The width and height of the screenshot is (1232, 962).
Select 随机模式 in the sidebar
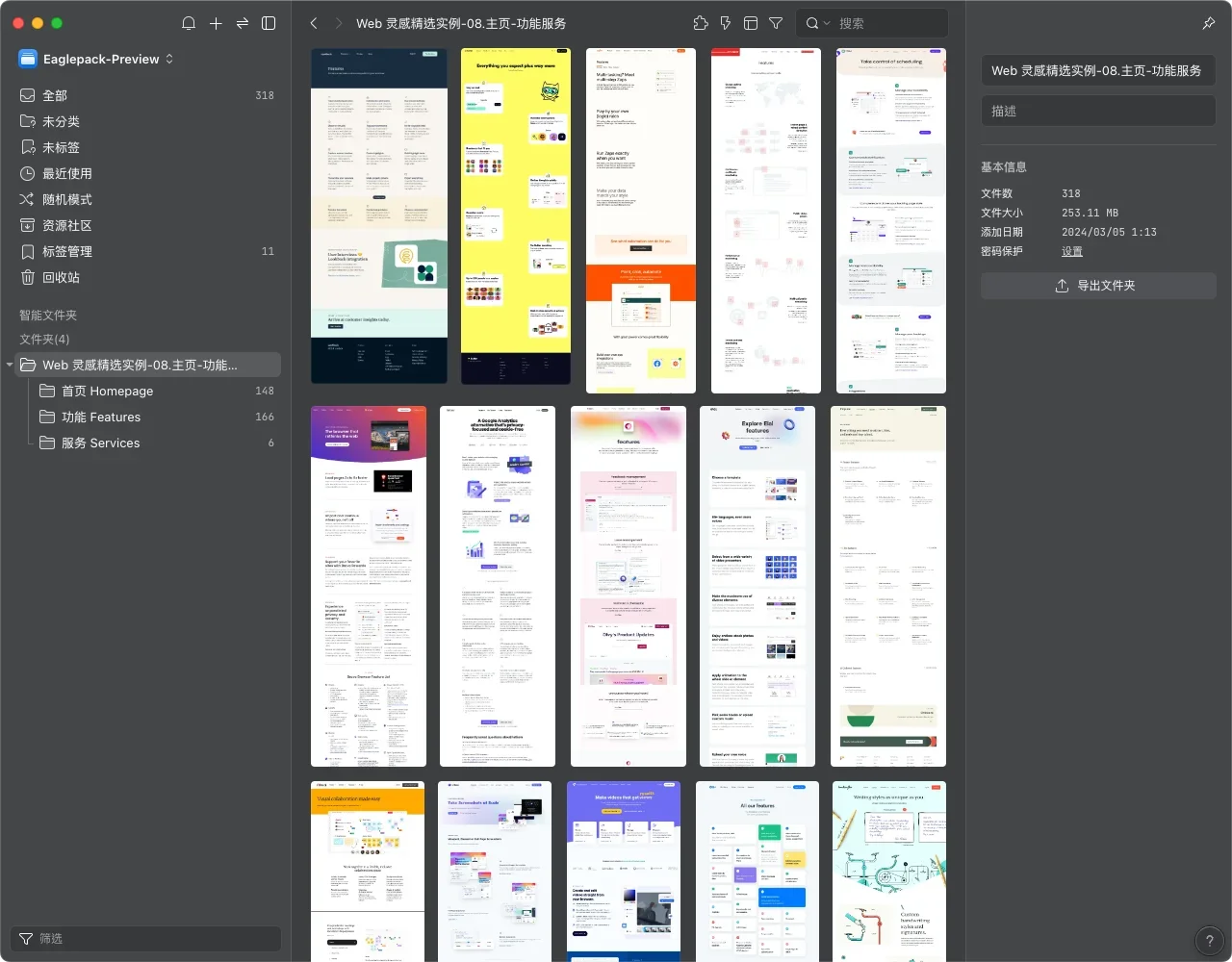point(67,199)
